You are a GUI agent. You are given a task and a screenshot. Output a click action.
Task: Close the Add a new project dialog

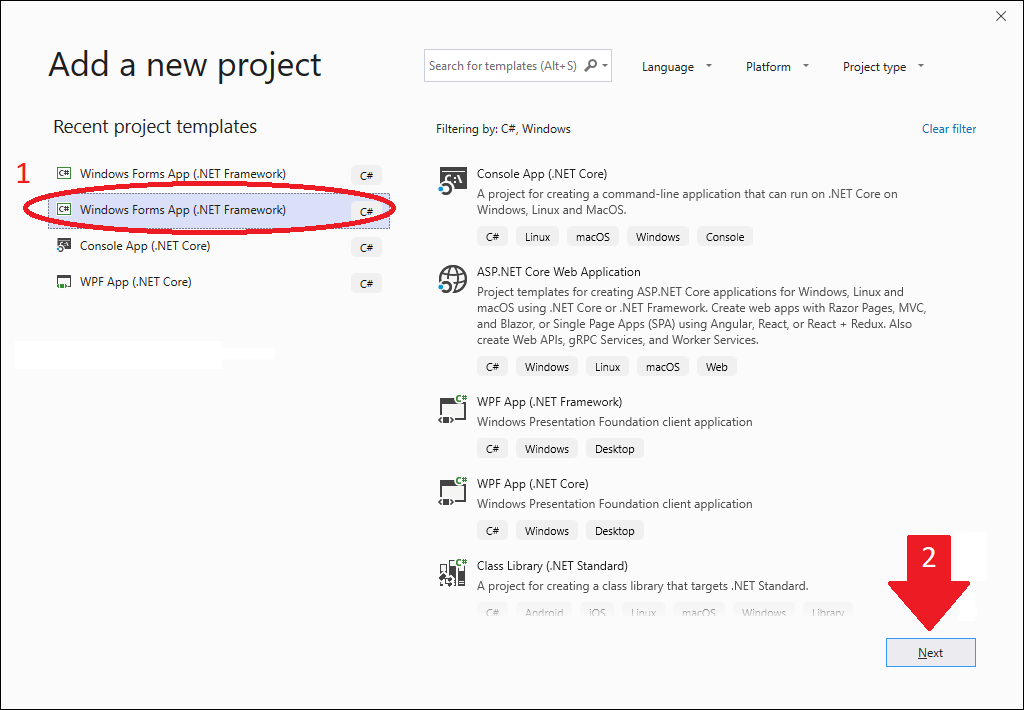click(x=1000, y=16)
